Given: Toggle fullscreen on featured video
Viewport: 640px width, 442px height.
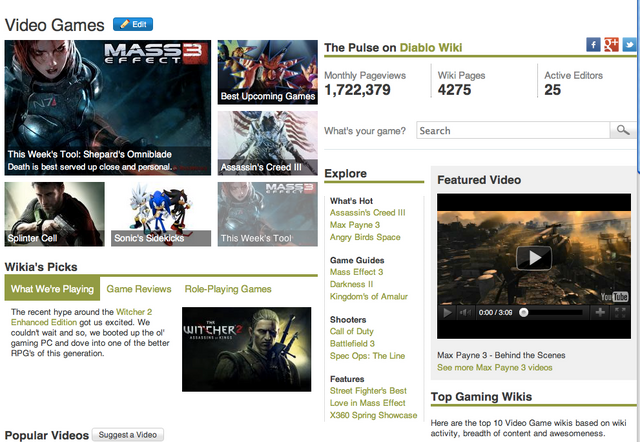Looking at the screenshot, I should tap(620, 313).
